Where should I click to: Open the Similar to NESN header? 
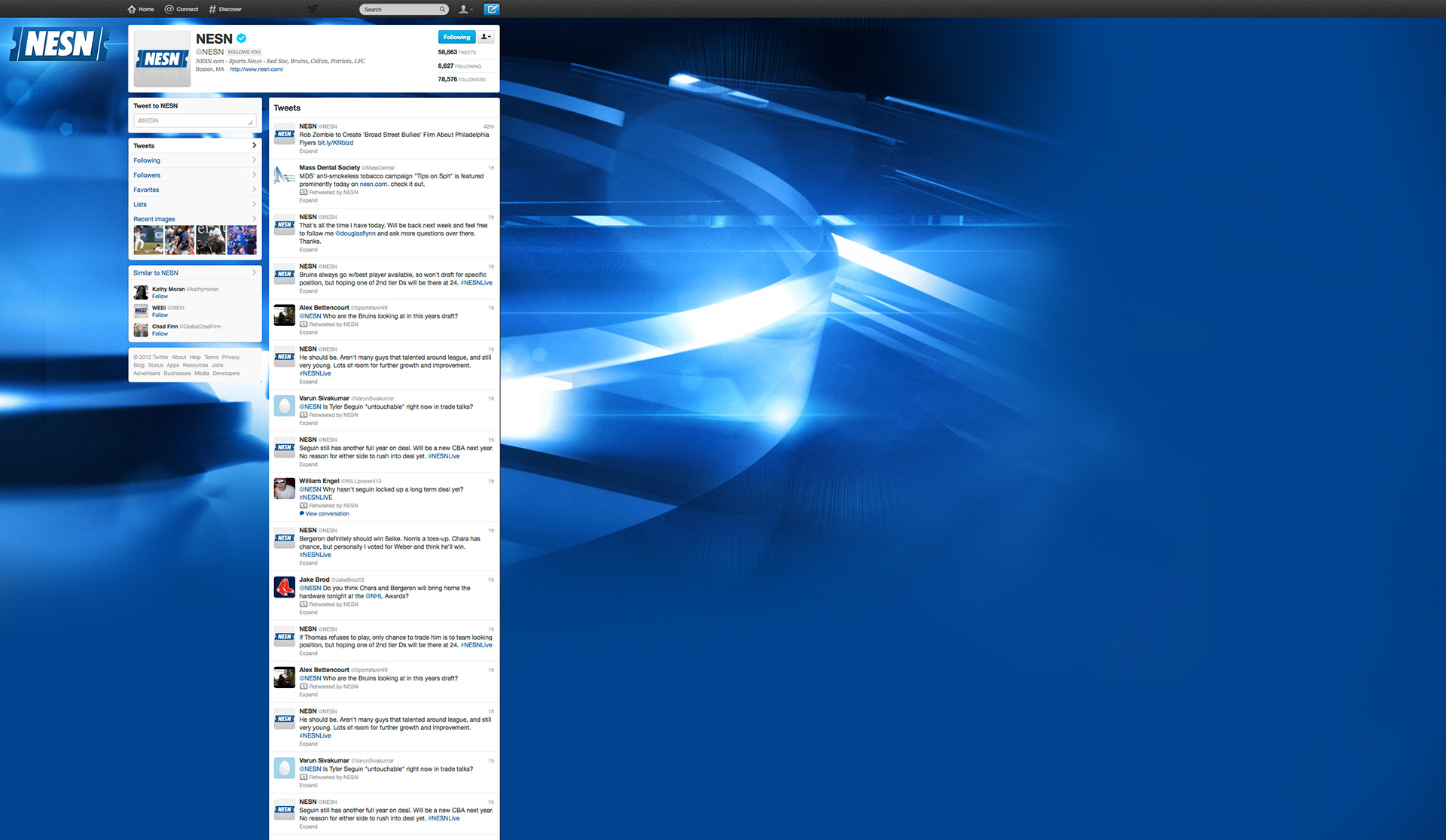click(195, 273)
